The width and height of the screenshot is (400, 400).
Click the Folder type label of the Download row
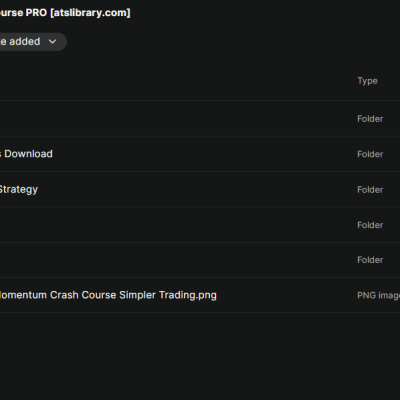point(370,154)
